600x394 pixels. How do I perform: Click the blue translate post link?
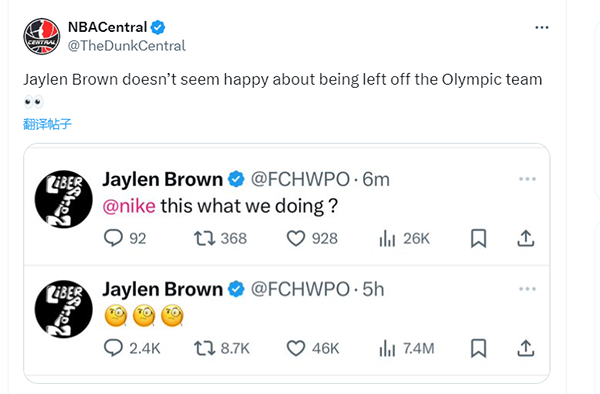pos(47,124)
